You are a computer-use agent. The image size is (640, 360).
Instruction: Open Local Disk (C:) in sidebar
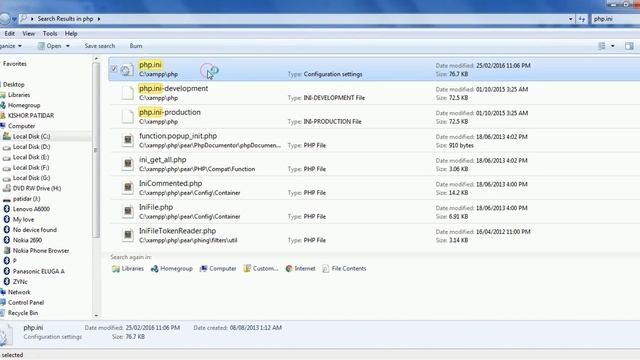[x=31, y=136]
